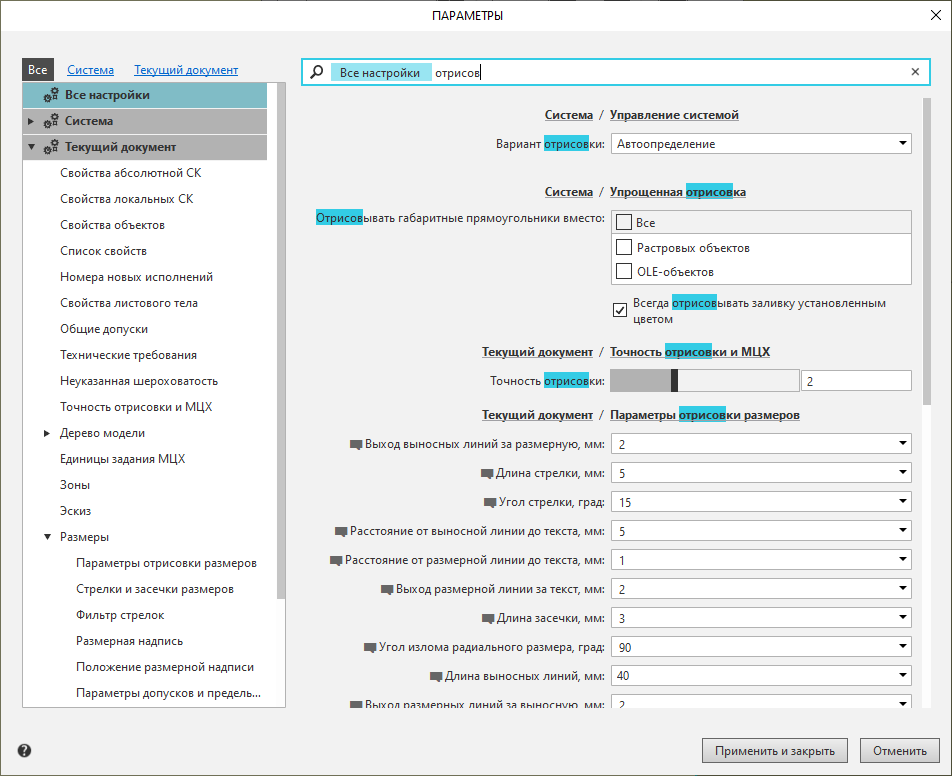Viewport: 952px width, 776px height.
Task: Select Стрелки и засечки размеров in tree
Action: 155,589
